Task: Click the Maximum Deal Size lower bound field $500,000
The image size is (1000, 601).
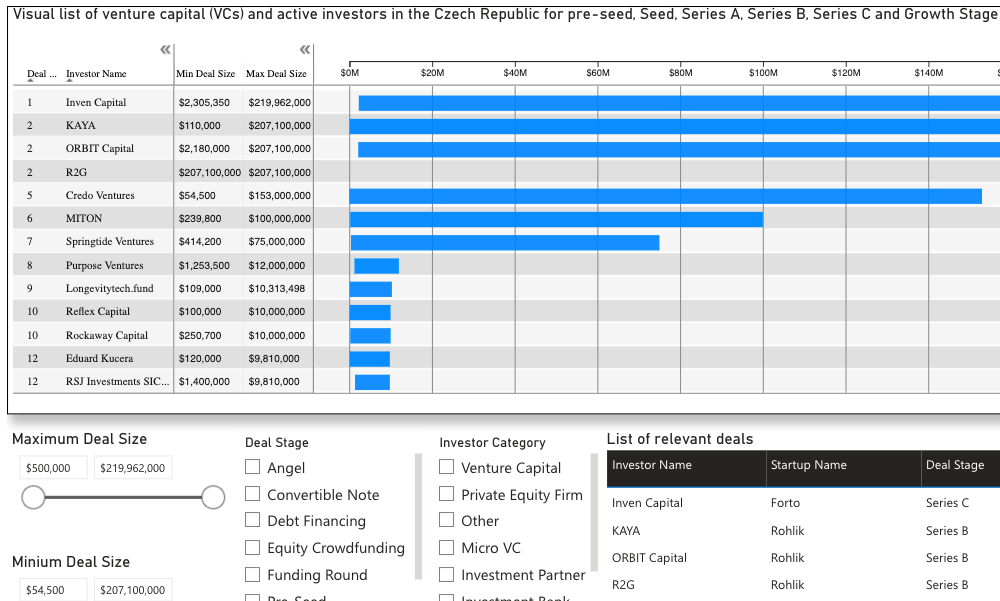Action: tap(54, 468)
